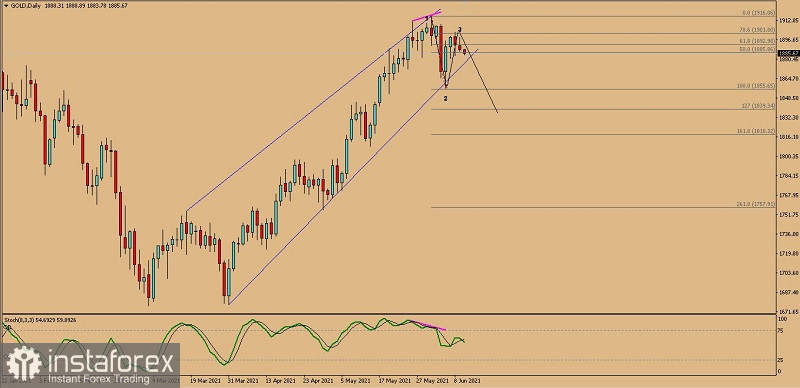Image resolution: width=800 pixels, height=388 pixels.
Task: Click the 1687.40 price axis value
Action: (788, 293)
